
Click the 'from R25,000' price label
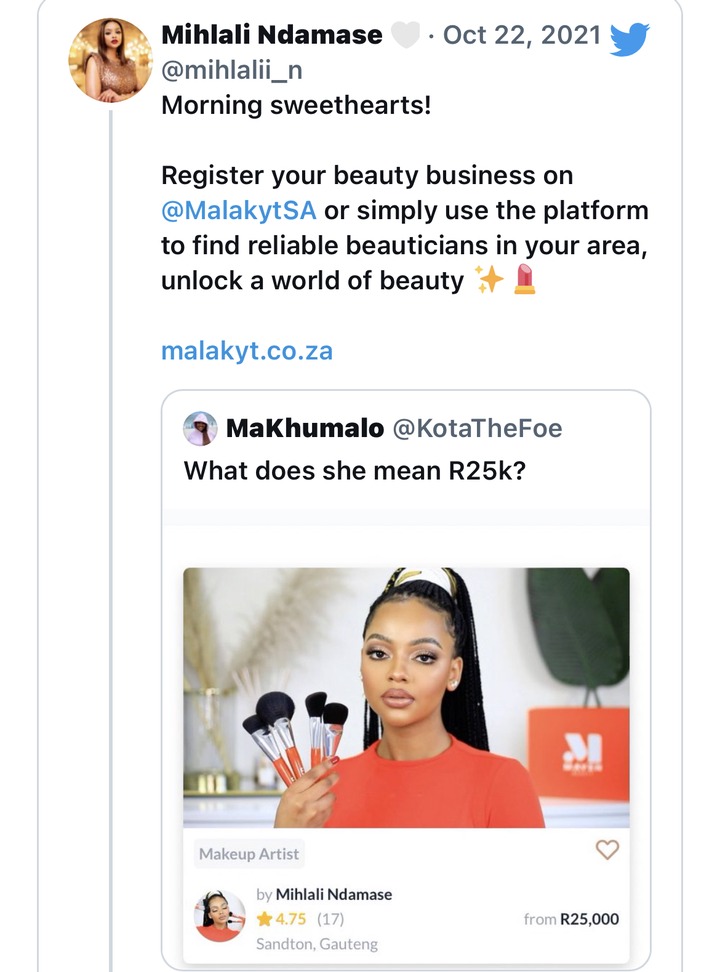tap(571, 919)
